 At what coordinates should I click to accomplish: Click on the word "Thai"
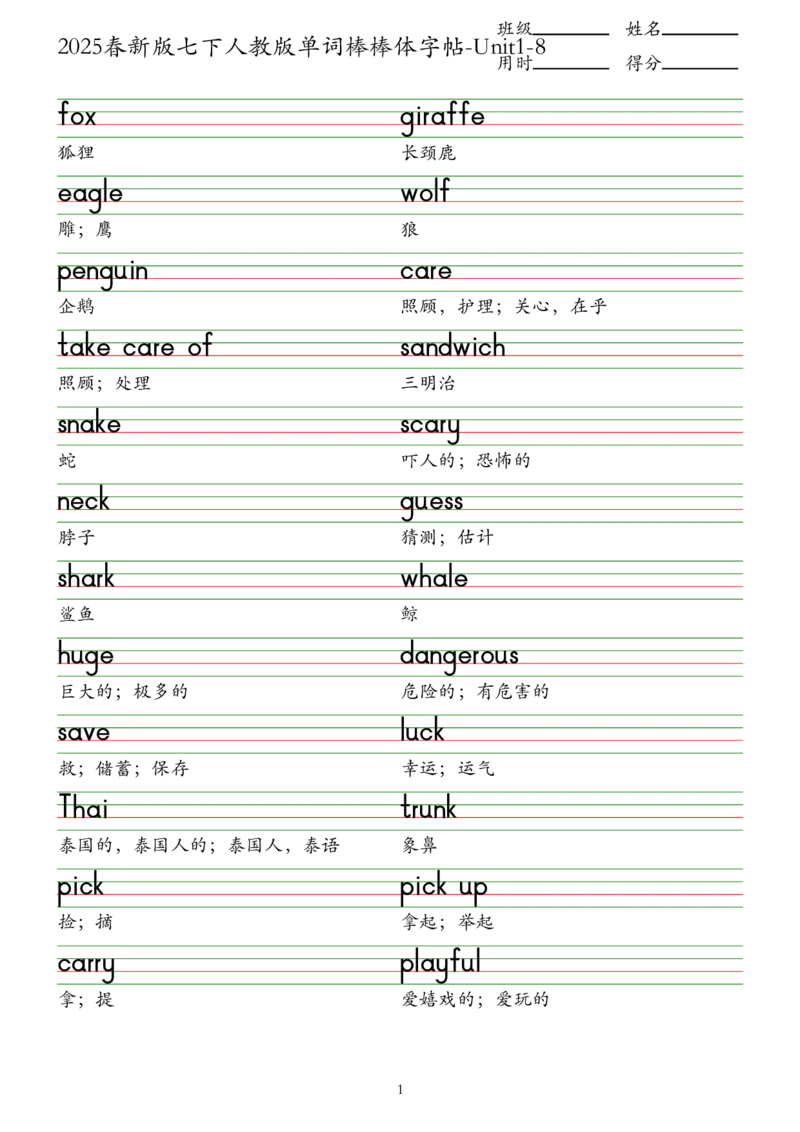point(84,810)
